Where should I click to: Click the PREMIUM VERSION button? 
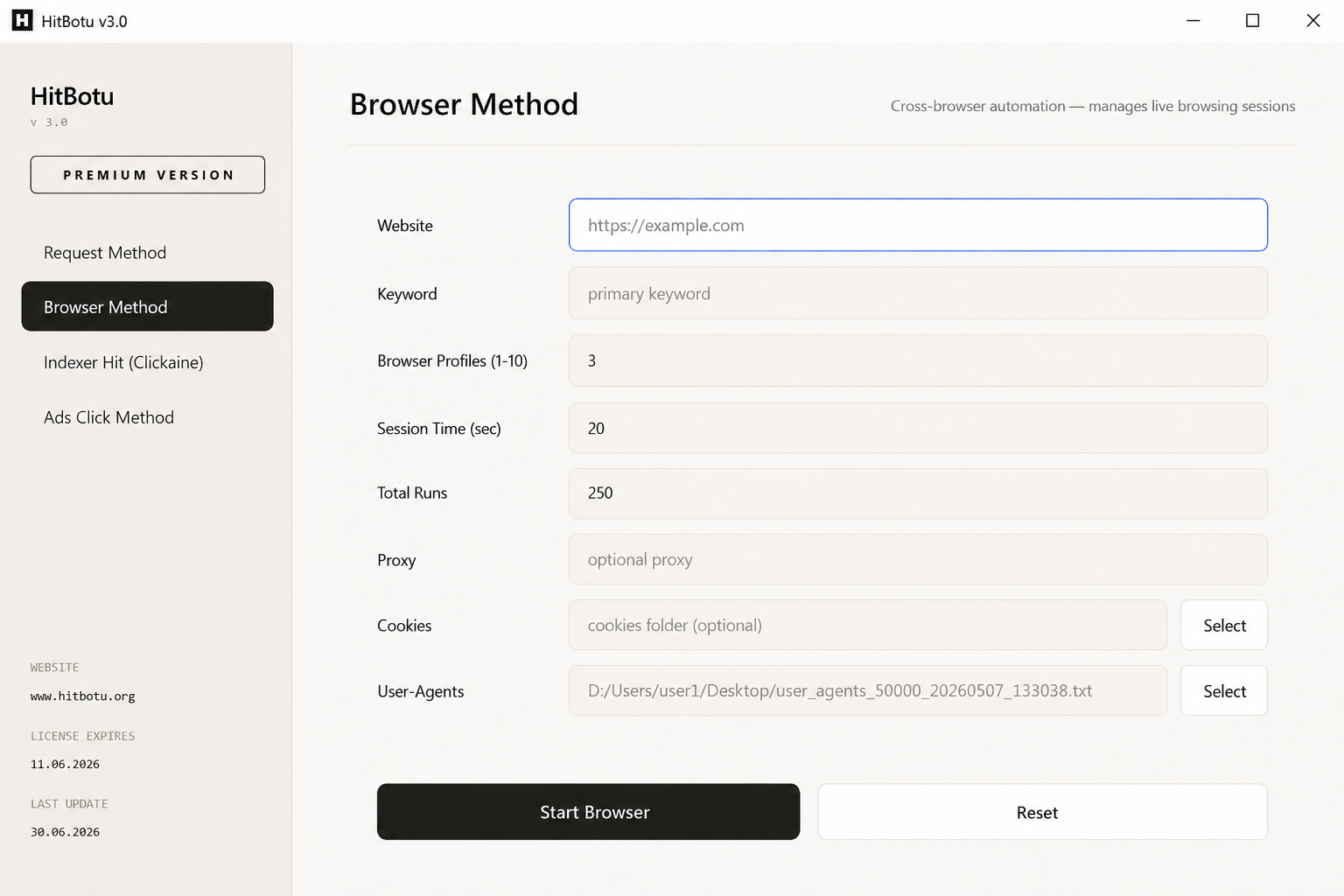tap(148, 175)
